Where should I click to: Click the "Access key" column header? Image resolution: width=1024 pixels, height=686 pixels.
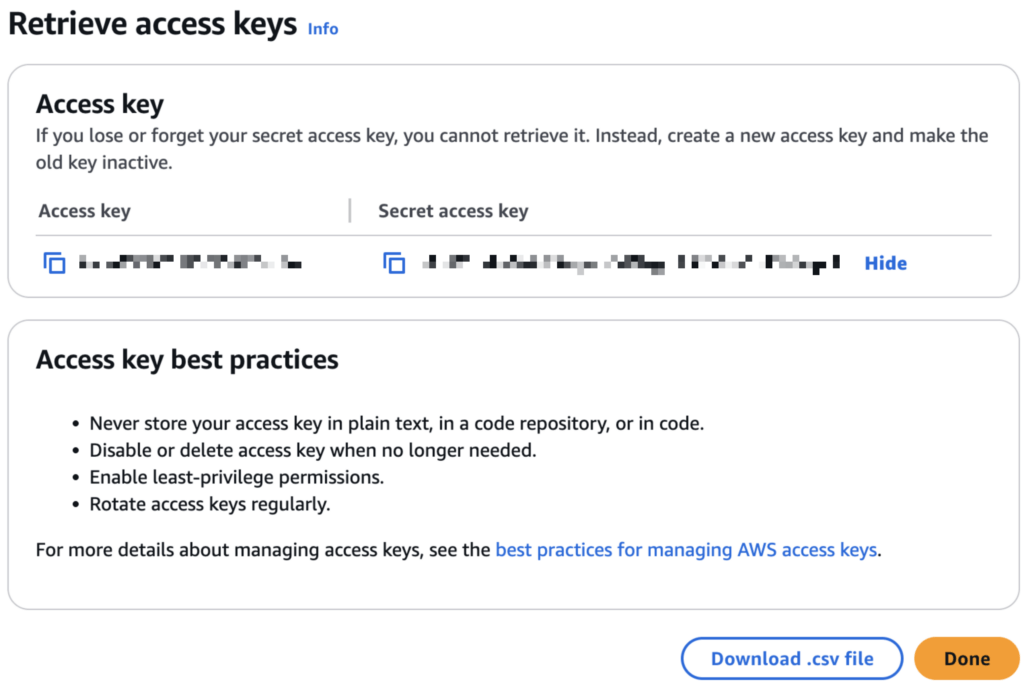pos(84,211)
